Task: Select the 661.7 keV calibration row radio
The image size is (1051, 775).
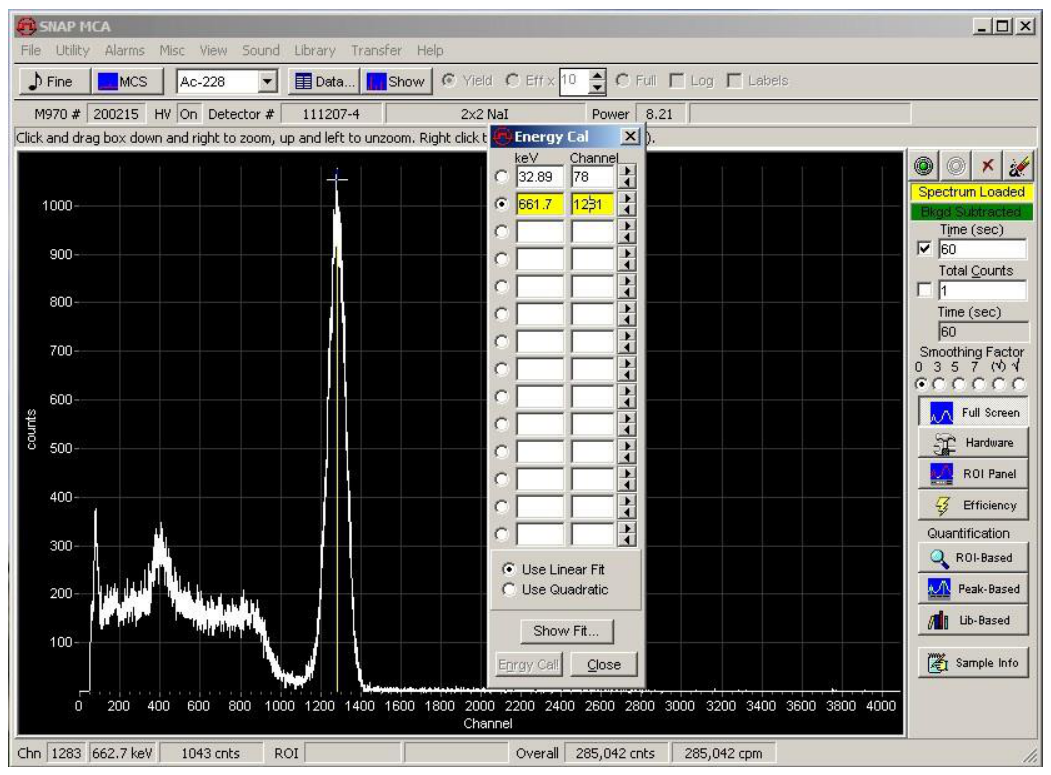Action: tap(501, 204)
